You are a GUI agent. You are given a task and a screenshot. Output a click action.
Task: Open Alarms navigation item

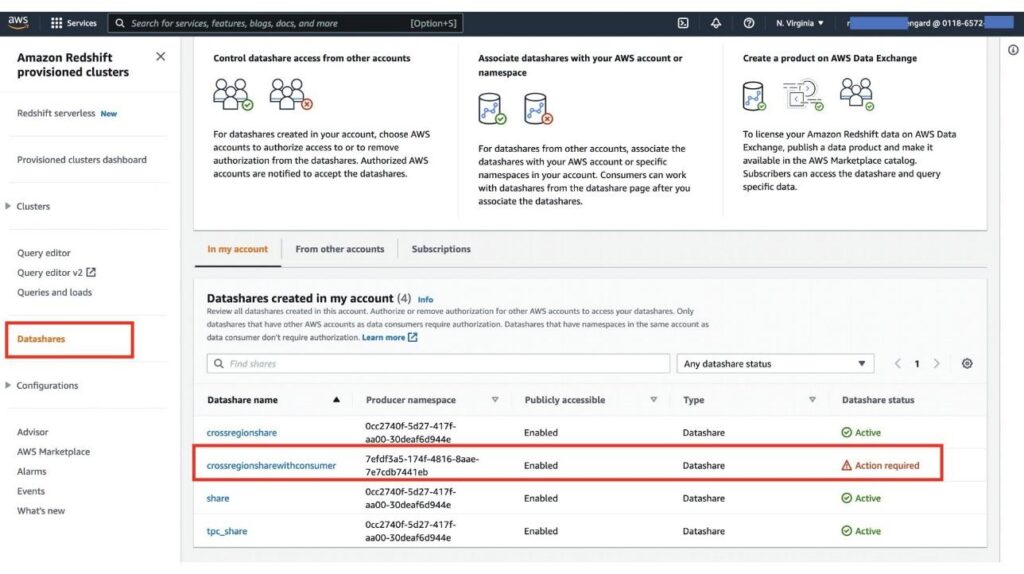(x=31, y=471)
